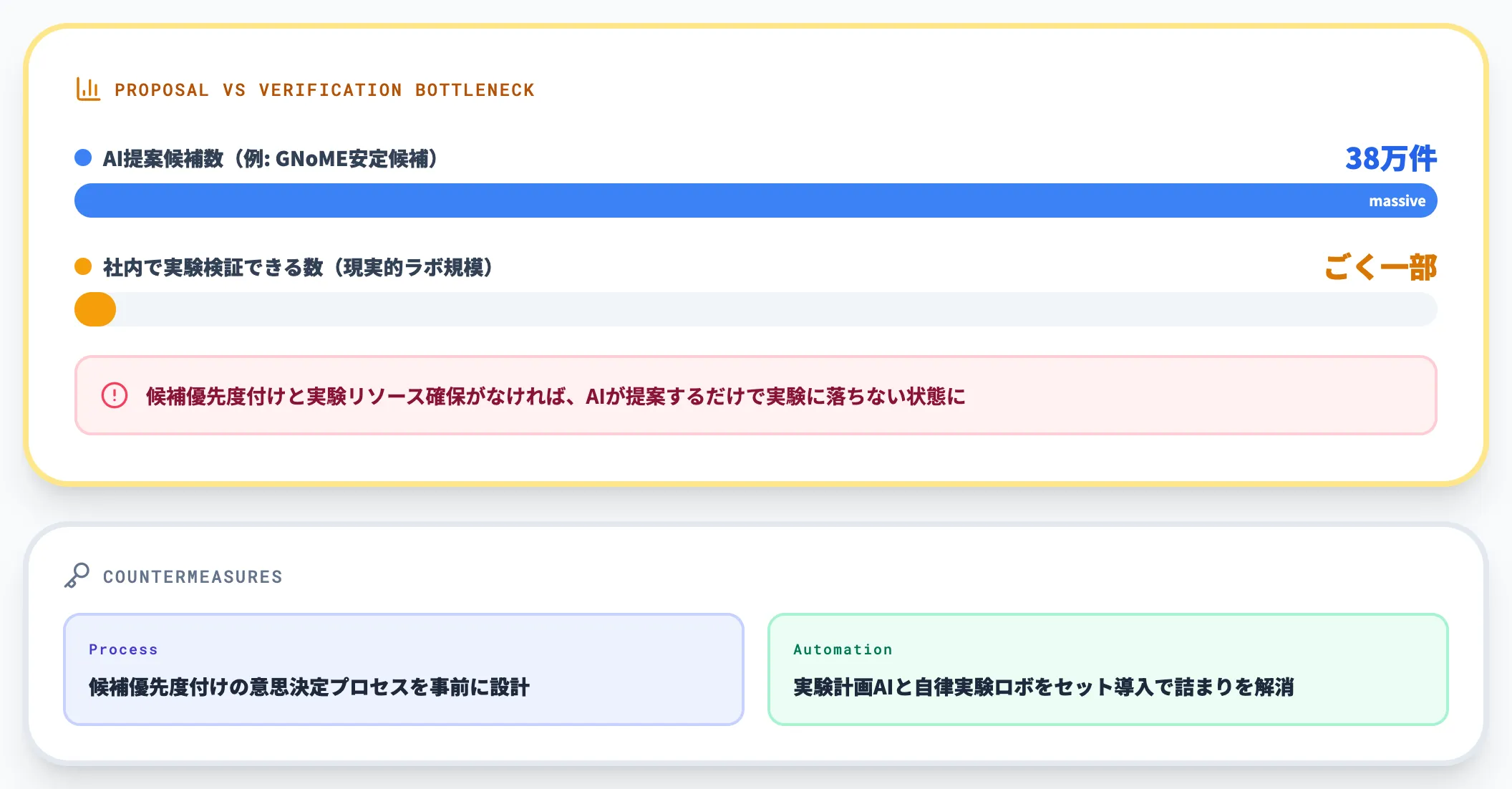Image resolution: width=1512 pixels, height=789 pixels.
Task: Click the 'PROPOSAL VS VERIFICATION BOTTLENECK' heading
Action: pyautogui.click(x=324, y=90)
